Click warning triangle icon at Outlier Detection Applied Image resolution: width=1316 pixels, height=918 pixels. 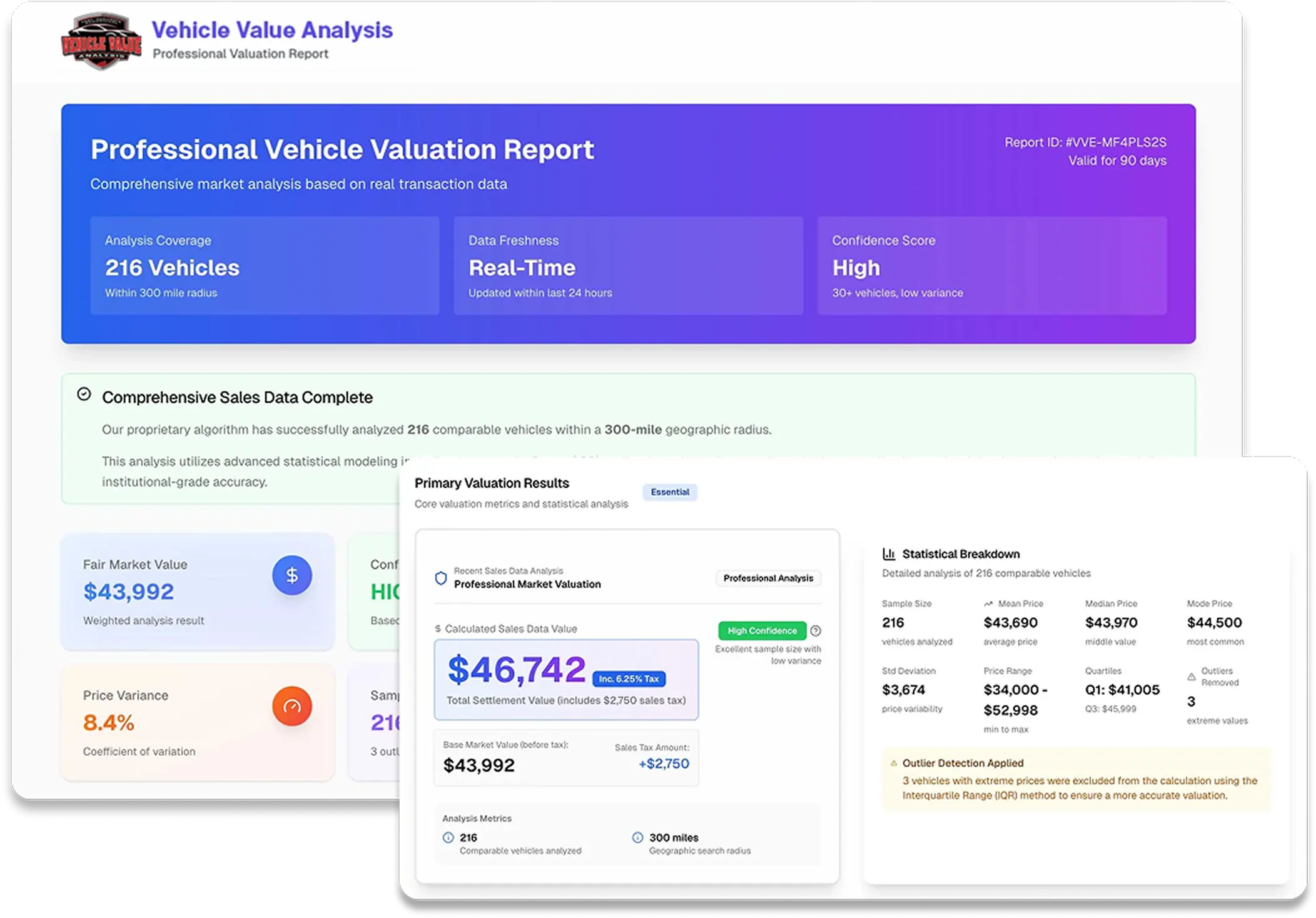coord(894,764)
